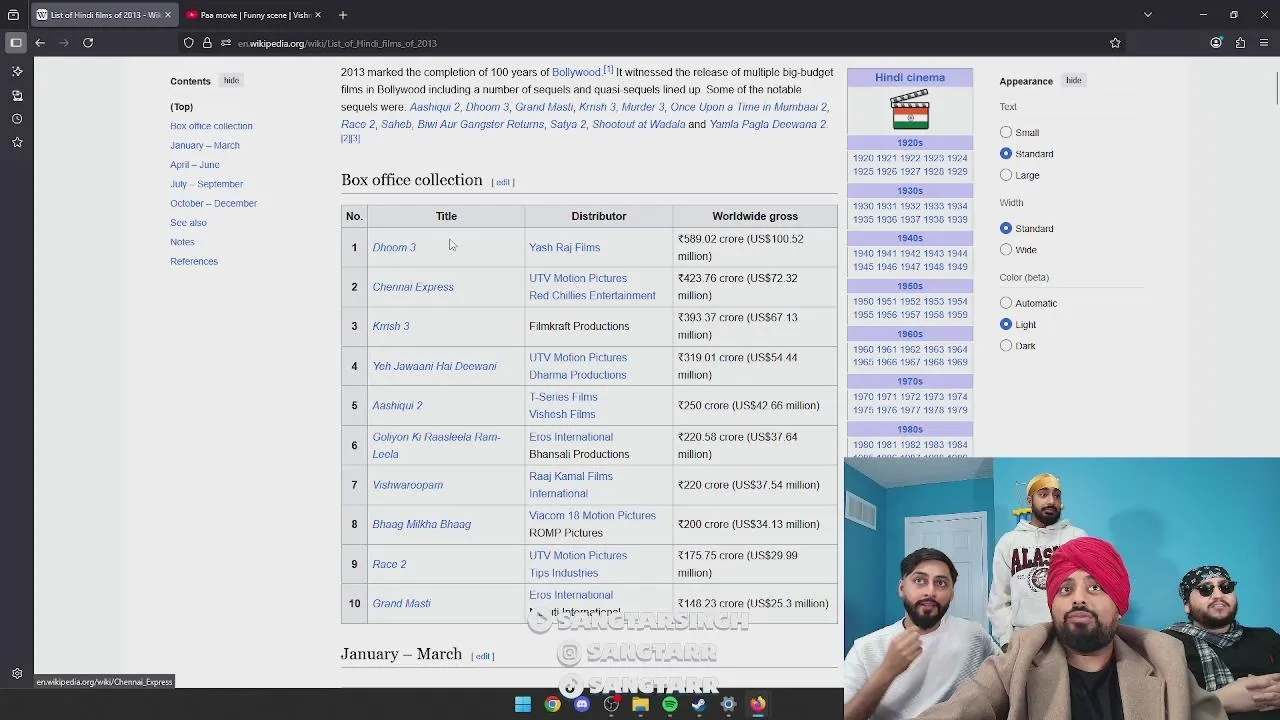The height and width of the screenshot is (720, 1280).
Task: Open the Yash Raj Films distributor link
Action: (x=564, y=247)
